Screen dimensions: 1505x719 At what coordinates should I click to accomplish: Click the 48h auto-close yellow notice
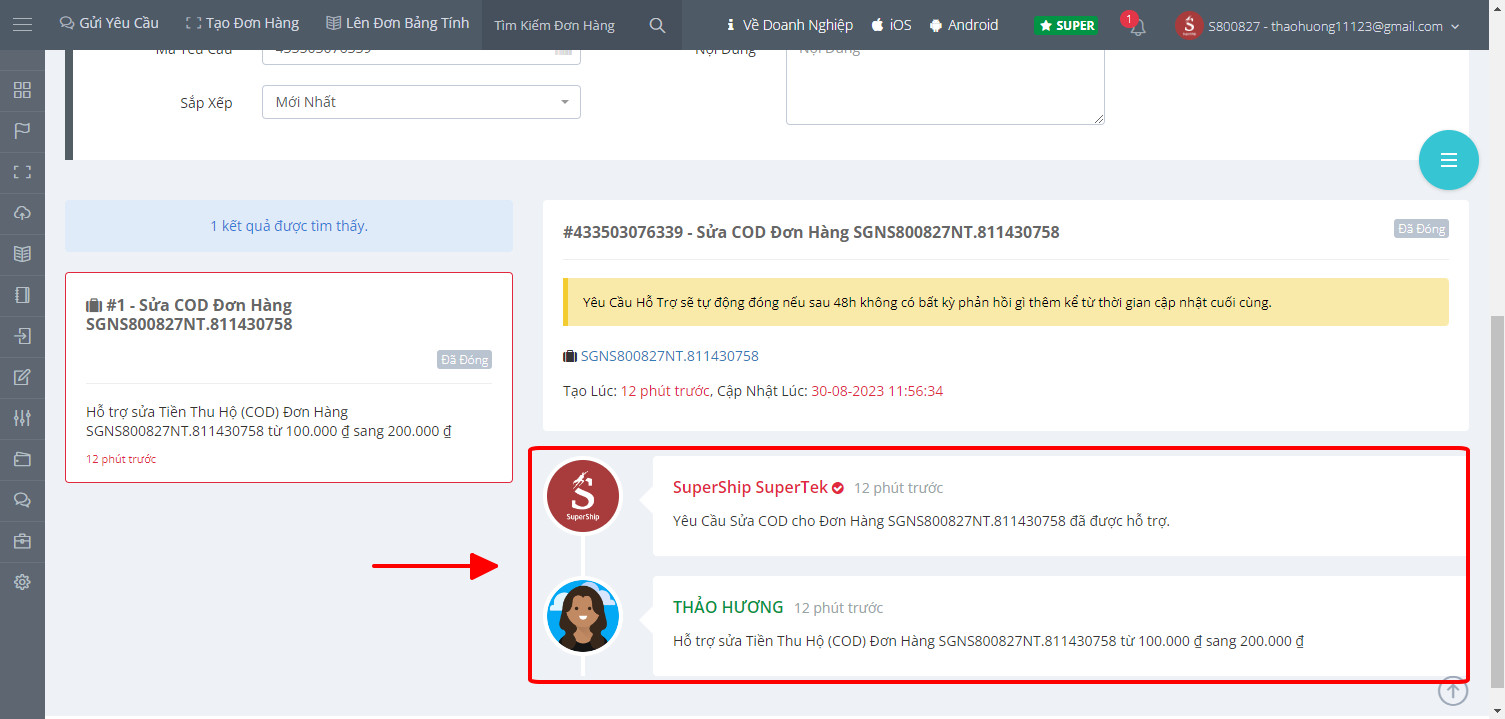[1006, 302]
